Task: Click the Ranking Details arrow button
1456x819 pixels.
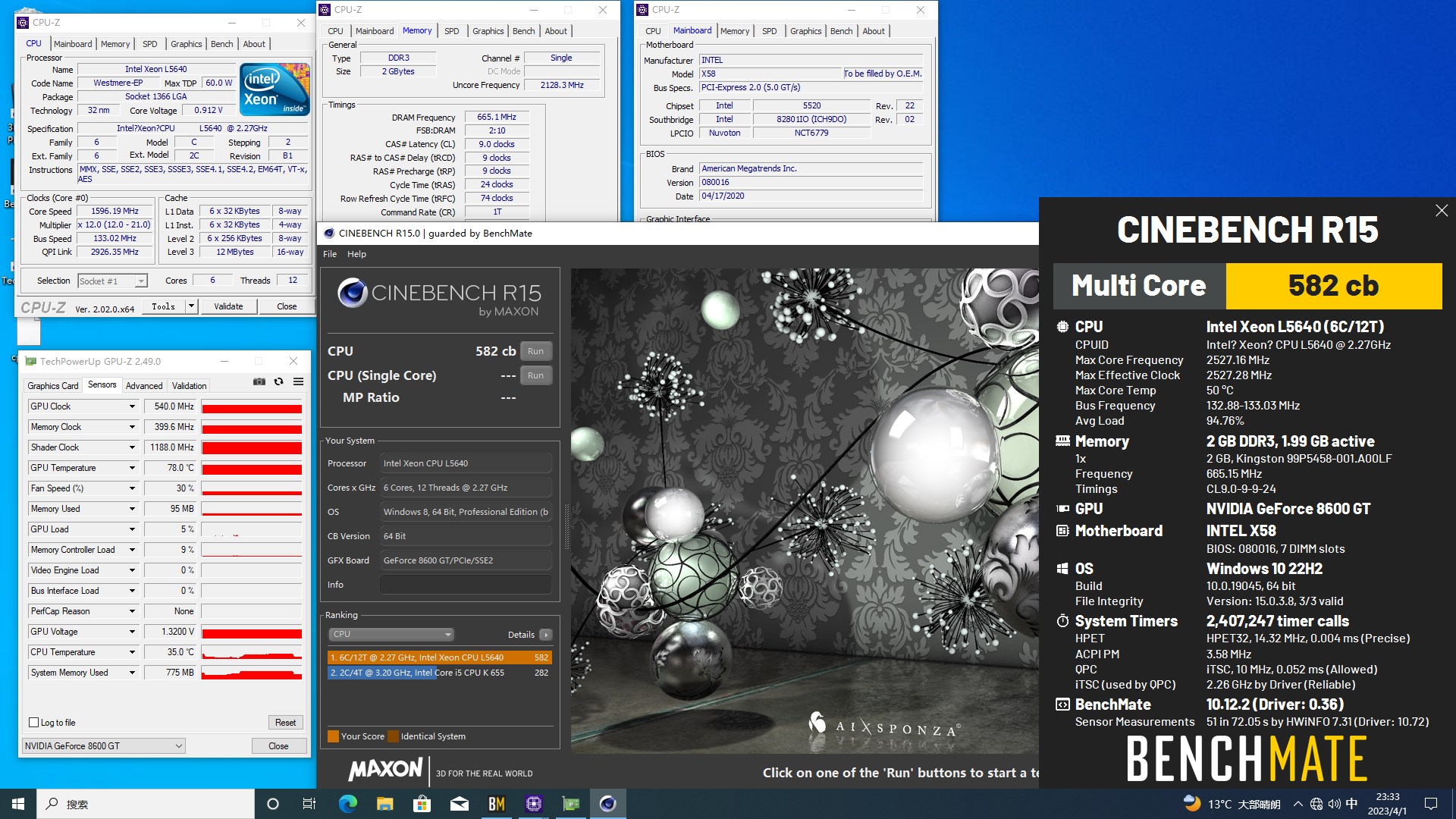Action: 546,635
